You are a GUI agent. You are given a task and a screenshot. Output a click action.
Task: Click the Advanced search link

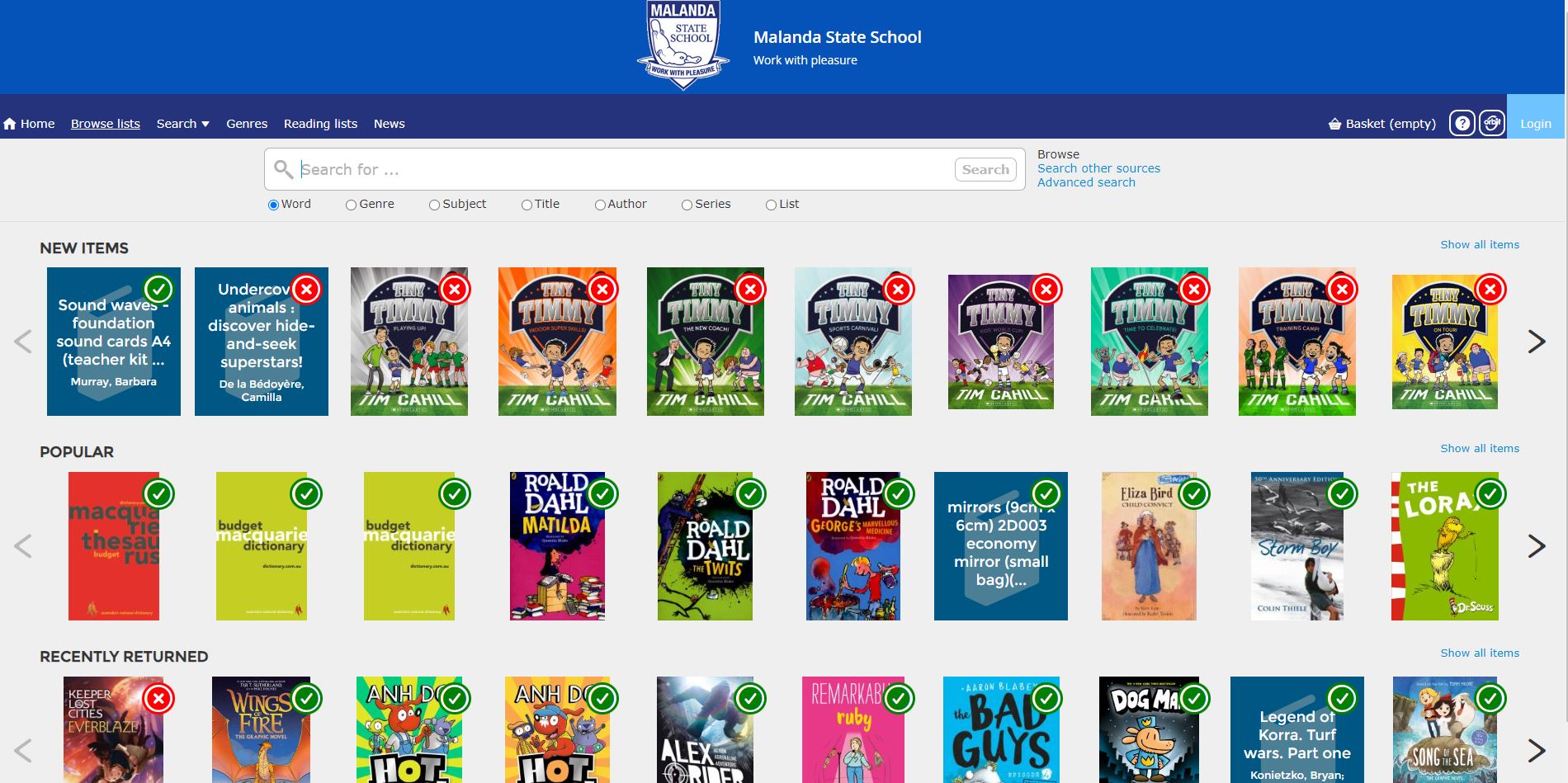[1086, 182]
